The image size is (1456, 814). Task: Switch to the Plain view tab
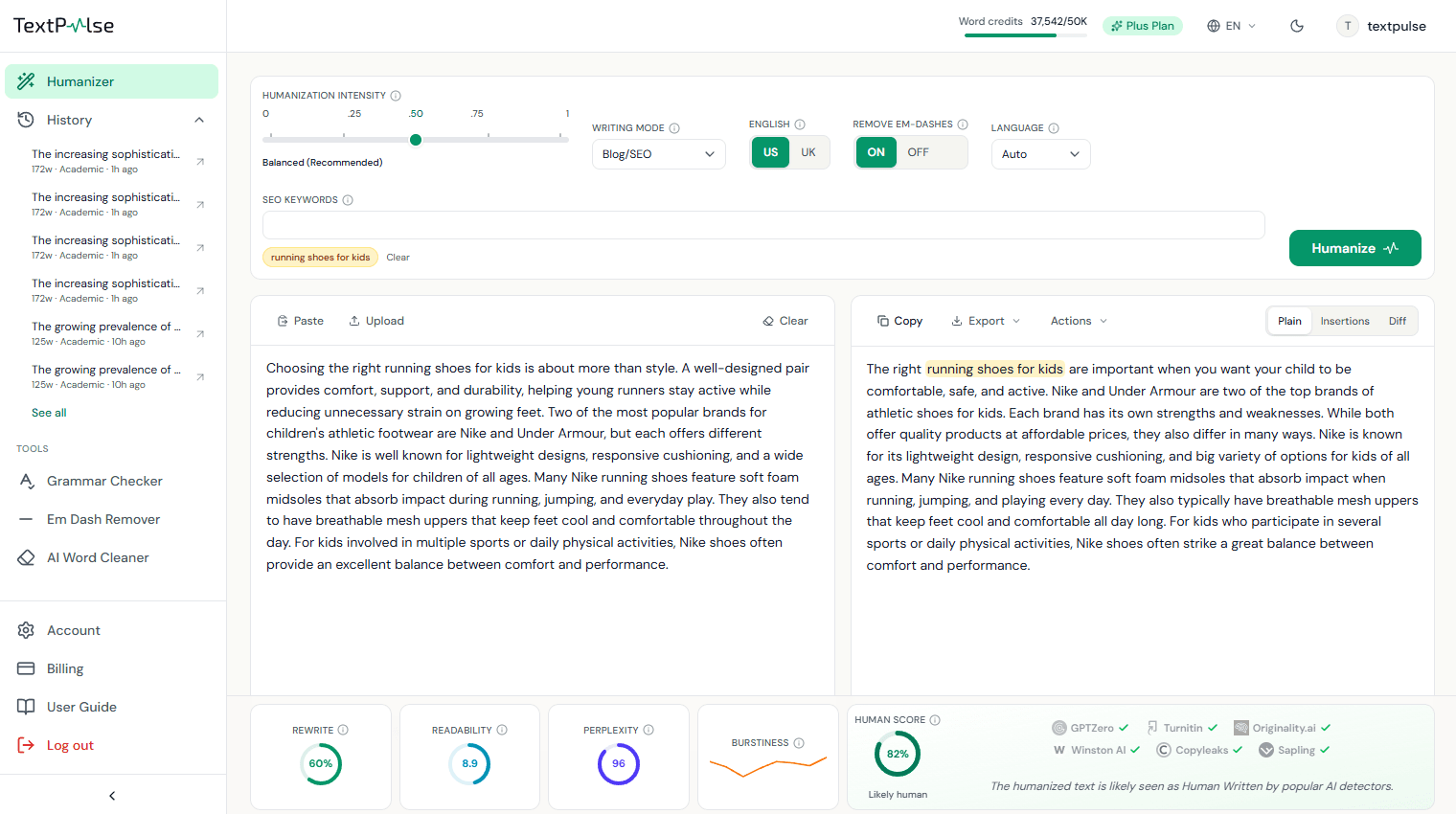[1289, 321]
